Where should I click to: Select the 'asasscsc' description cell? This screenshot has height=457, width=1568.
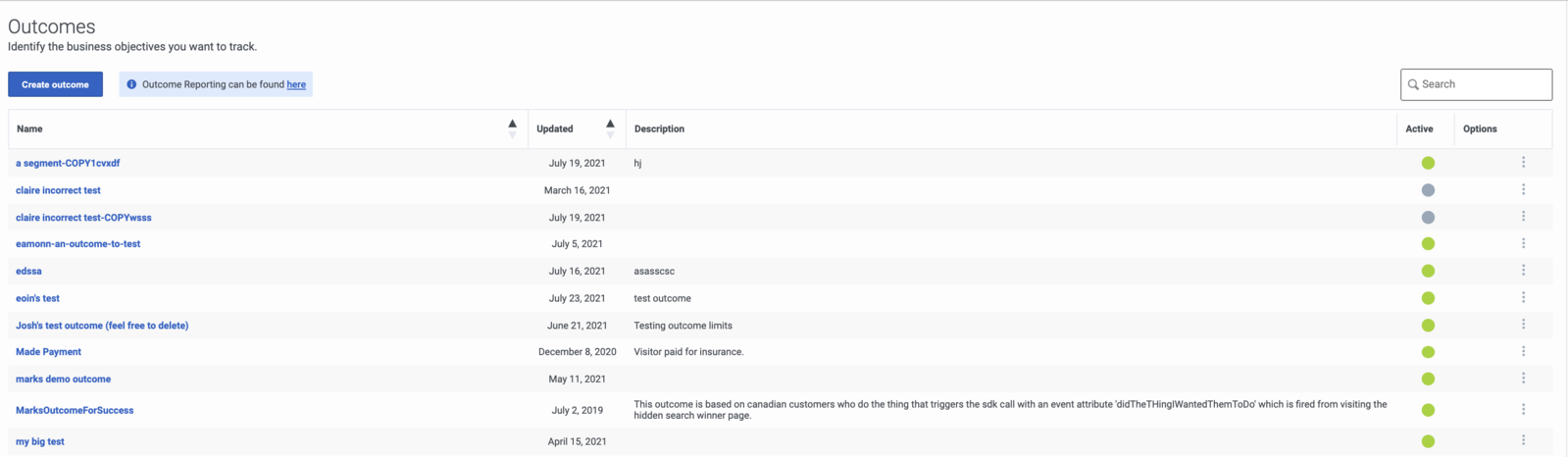pos(654,271)
